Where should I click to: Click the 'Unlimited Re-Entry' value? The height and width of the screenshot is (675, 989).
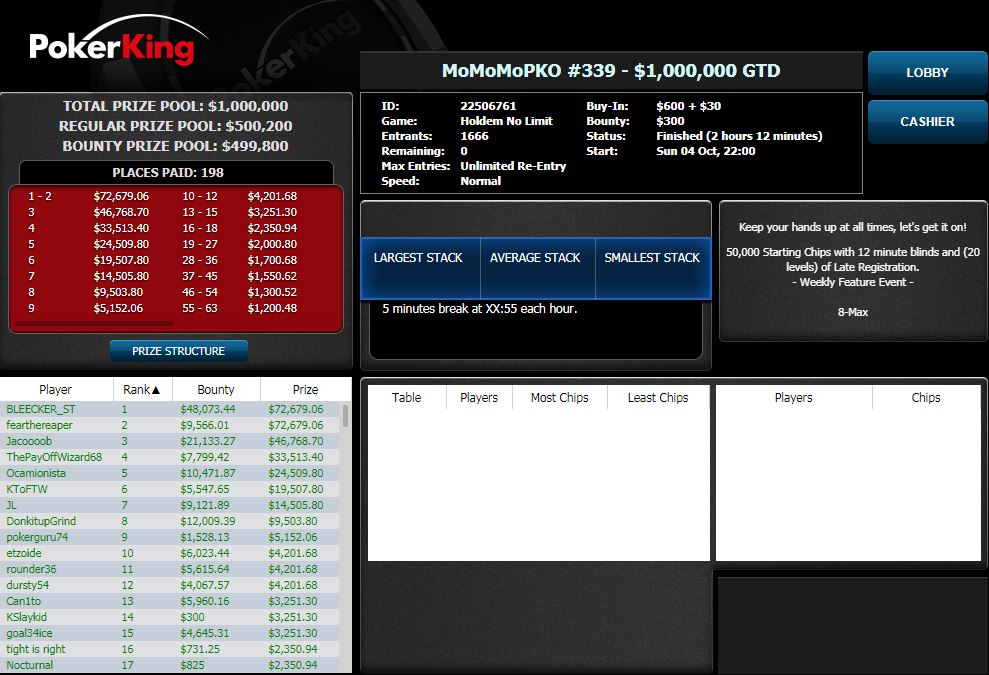(x=513, y=166)
